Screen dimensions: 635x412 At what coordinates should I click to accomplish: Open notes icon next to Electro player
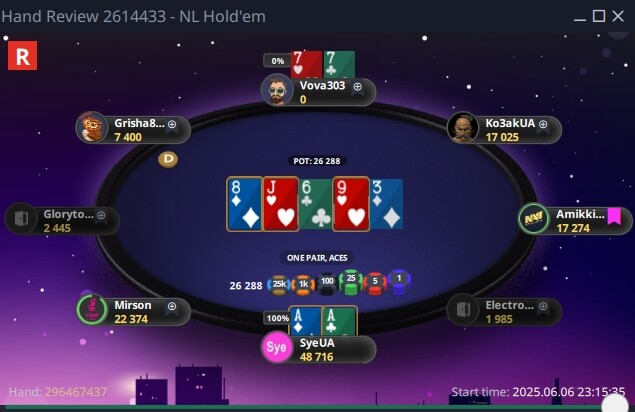tap(543, 306)
